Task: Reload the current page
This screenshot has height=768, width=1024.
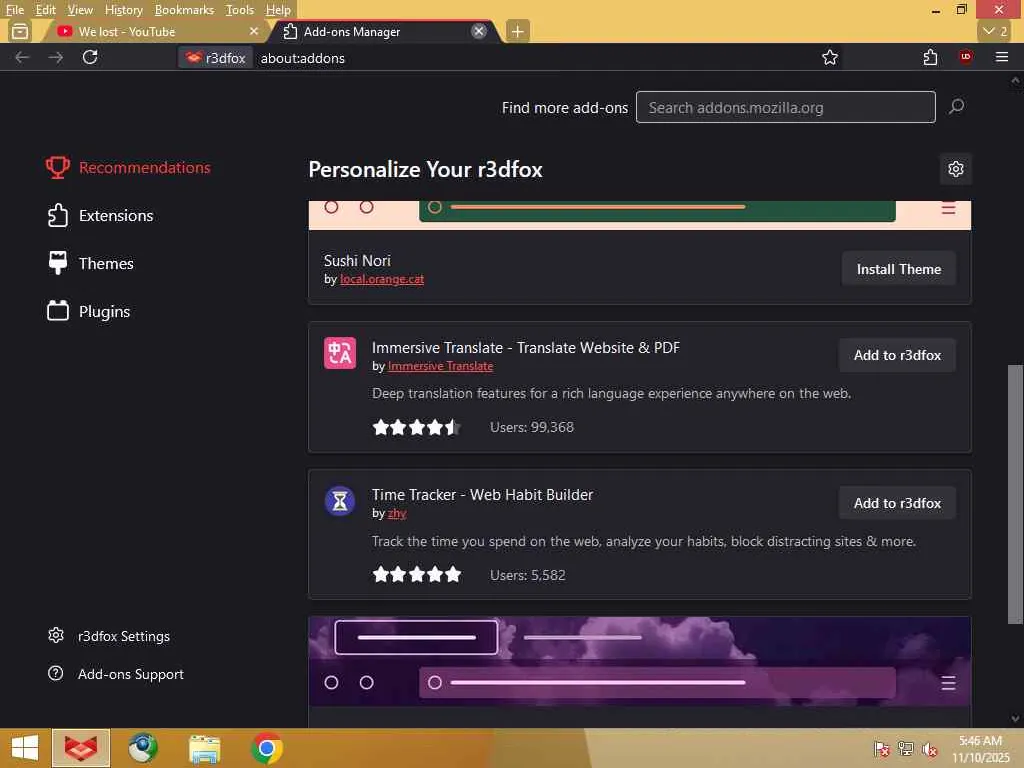Action: [x=90, y=57]
